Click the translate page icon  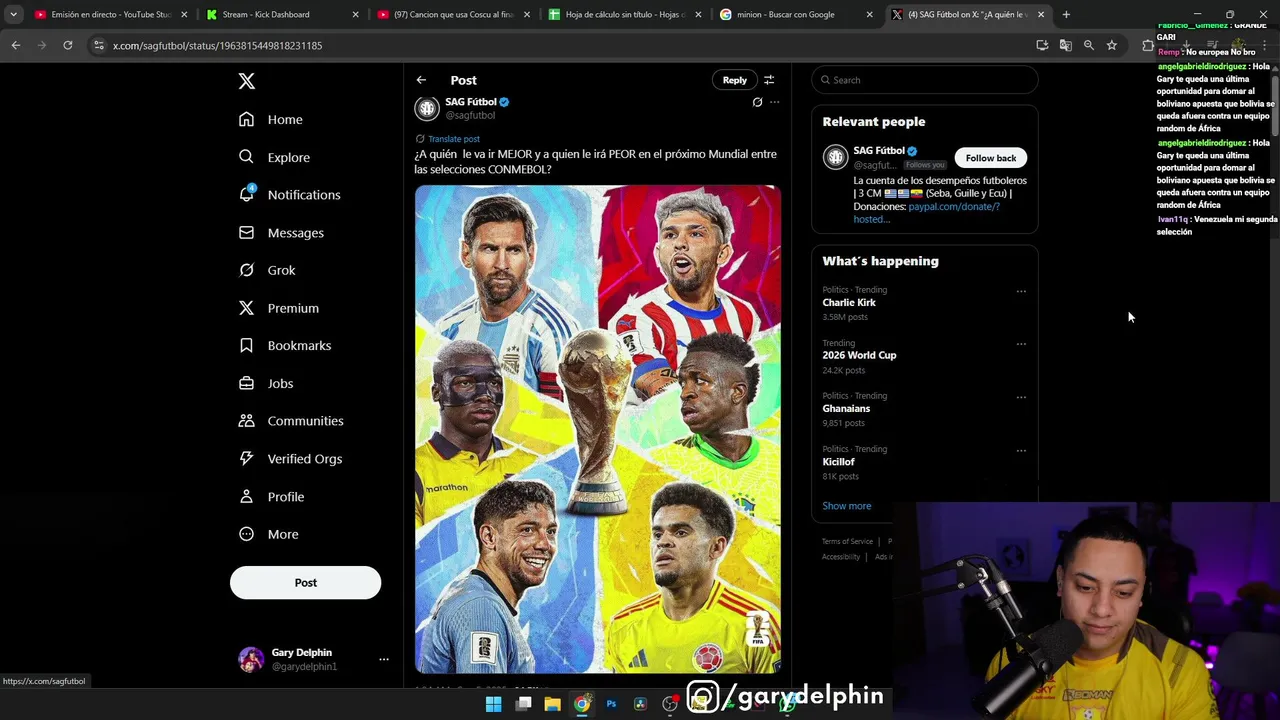click(x=1065, y=45)
